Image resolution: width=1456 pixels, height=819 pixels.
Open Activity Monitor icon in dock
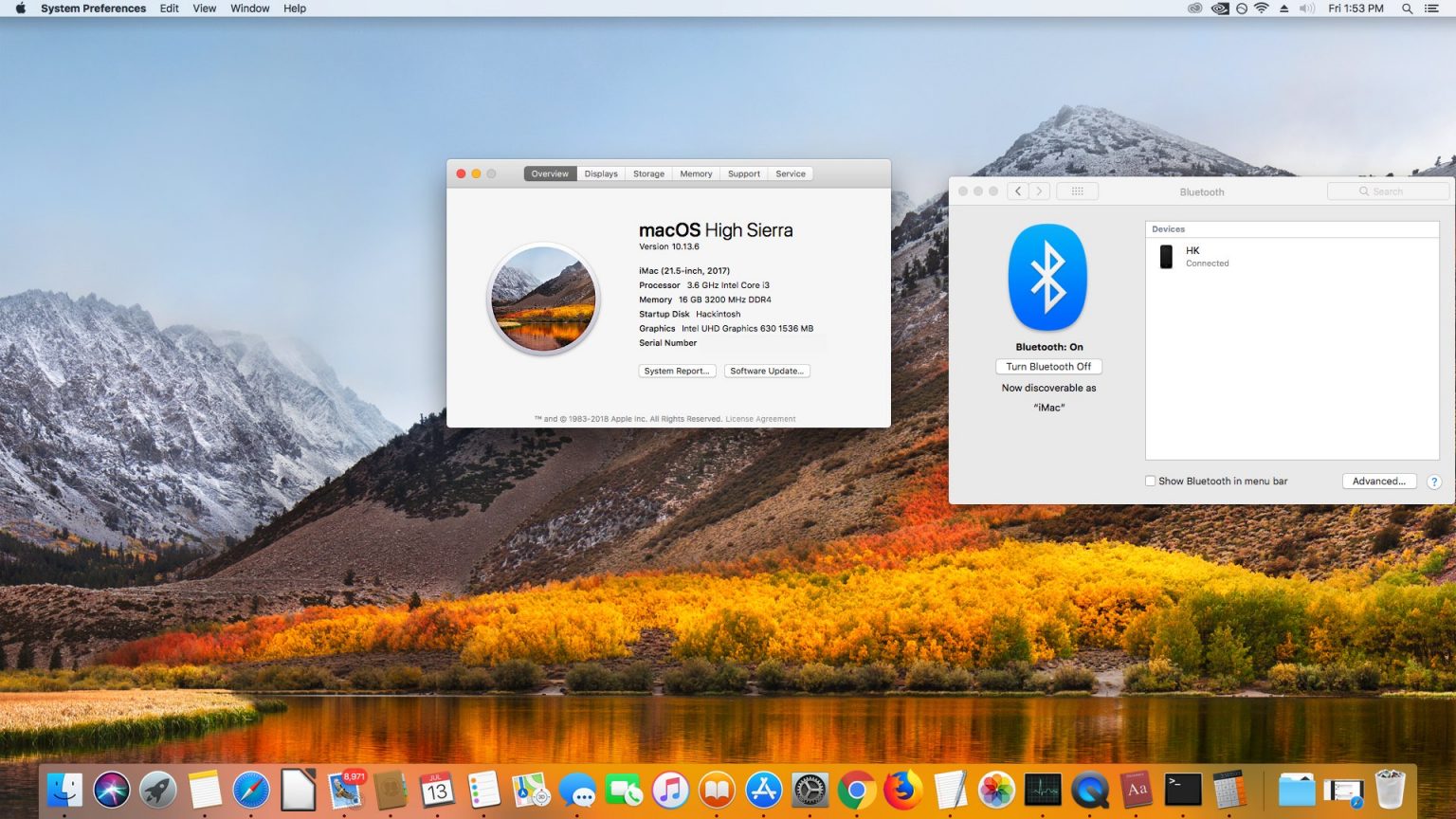pos(1043,790)
